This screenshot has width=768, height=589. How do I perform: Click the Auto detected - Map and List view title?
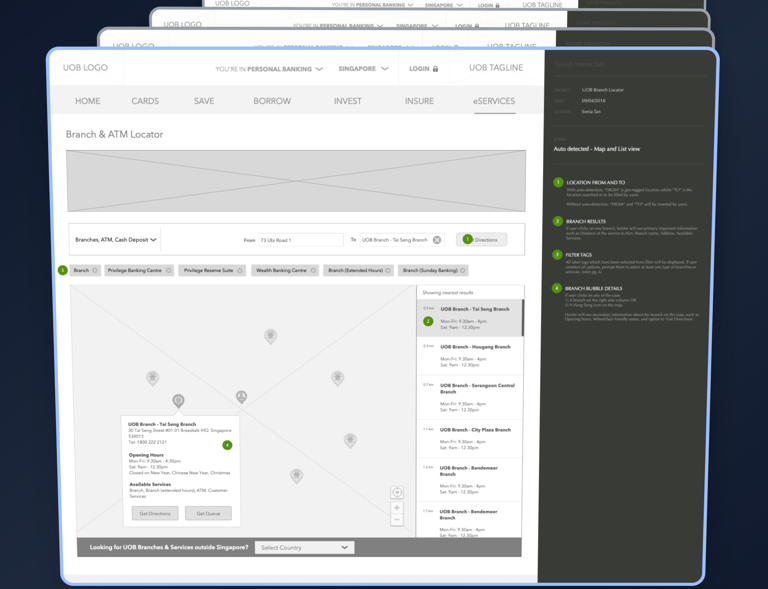coord(597,149)
